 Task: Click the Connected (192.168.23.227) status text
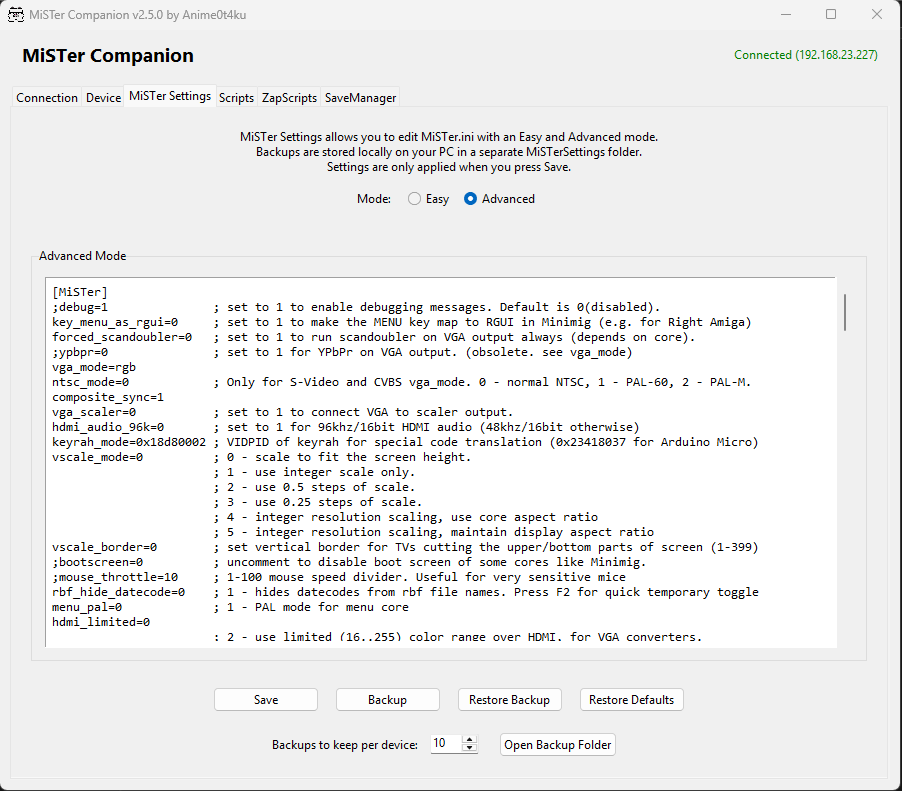805,55
